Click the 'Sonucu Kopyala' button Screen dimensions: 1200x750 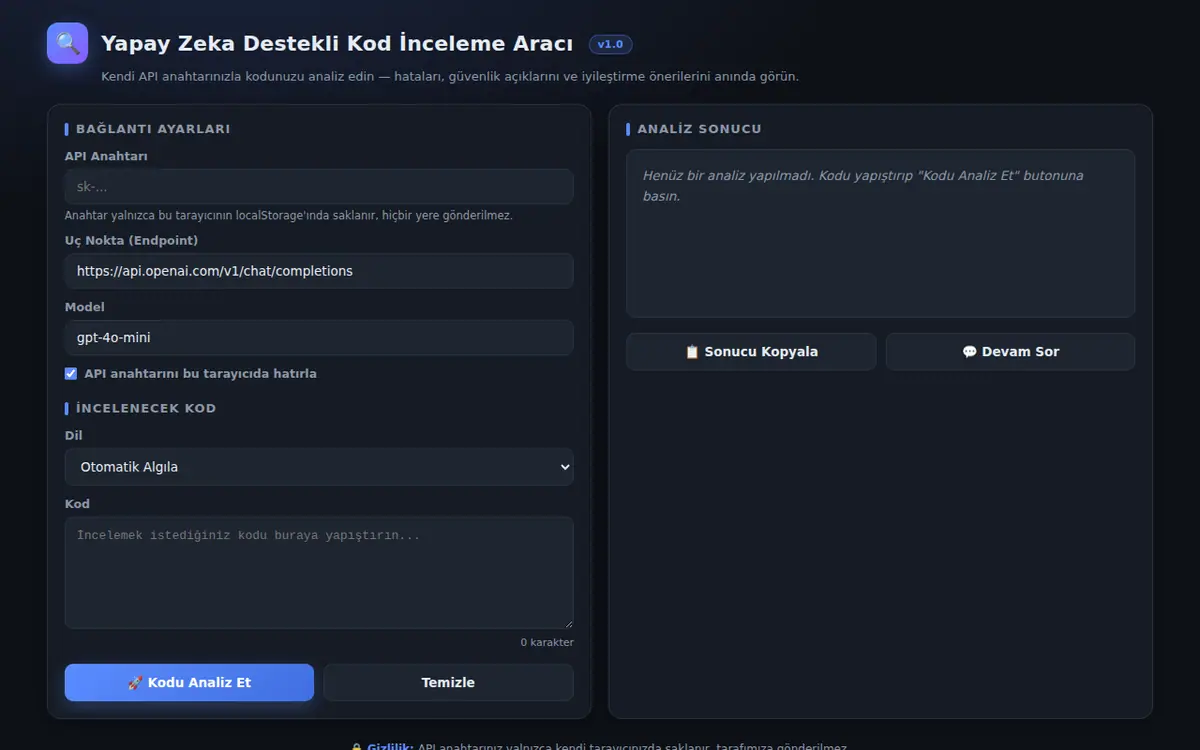tap(751, 352)
